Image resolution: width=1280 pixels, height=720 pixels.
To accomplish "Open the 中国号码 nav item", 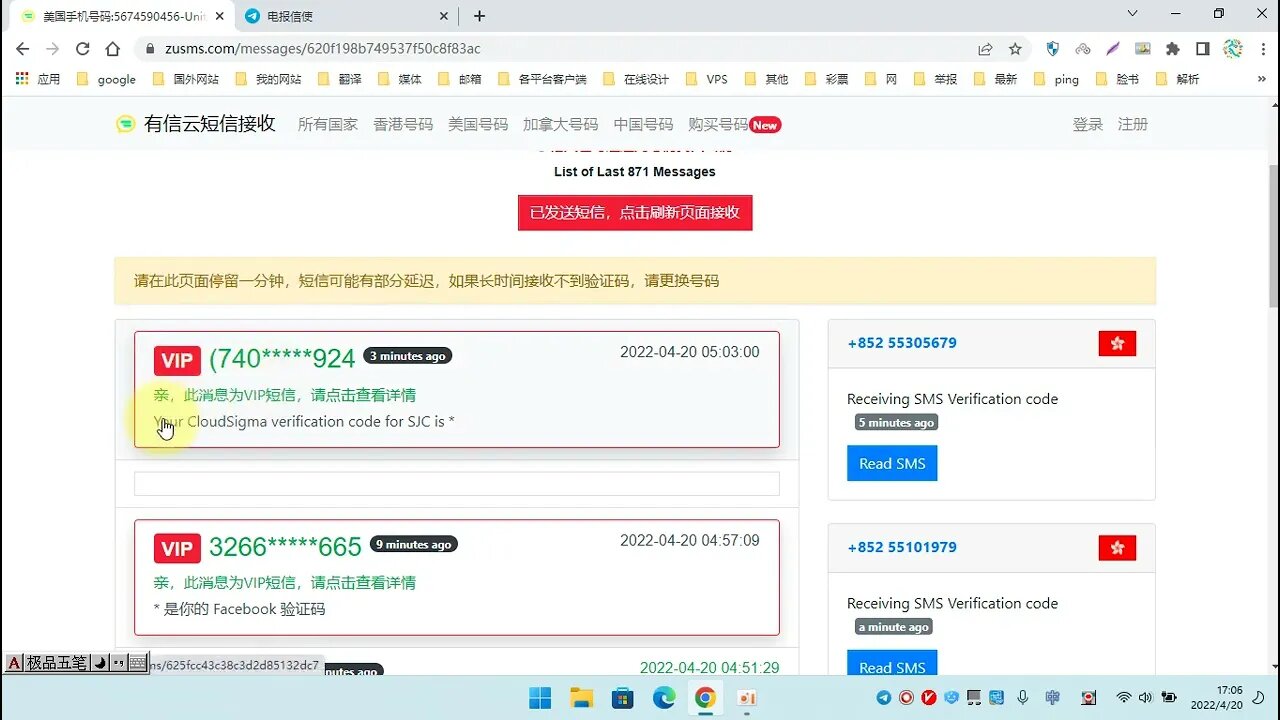I will coord(643,124).
